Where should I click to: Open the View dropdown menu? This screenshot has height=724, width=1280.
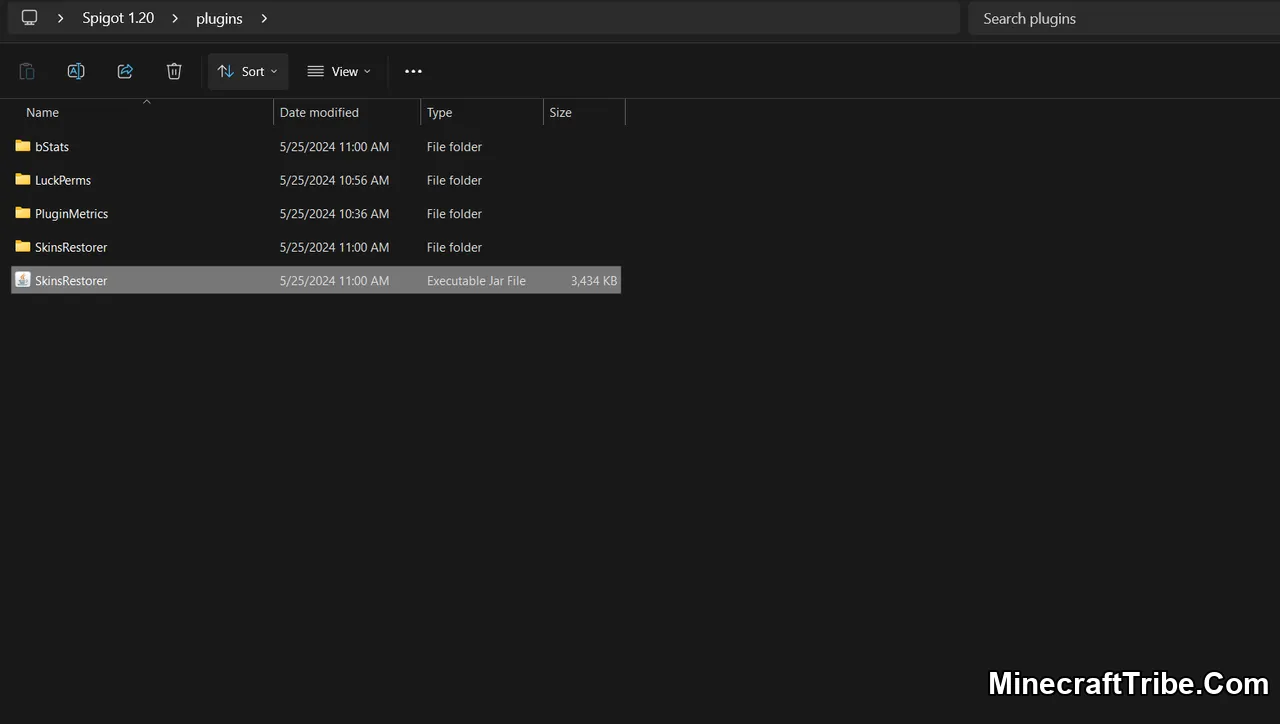pos(339,71)
